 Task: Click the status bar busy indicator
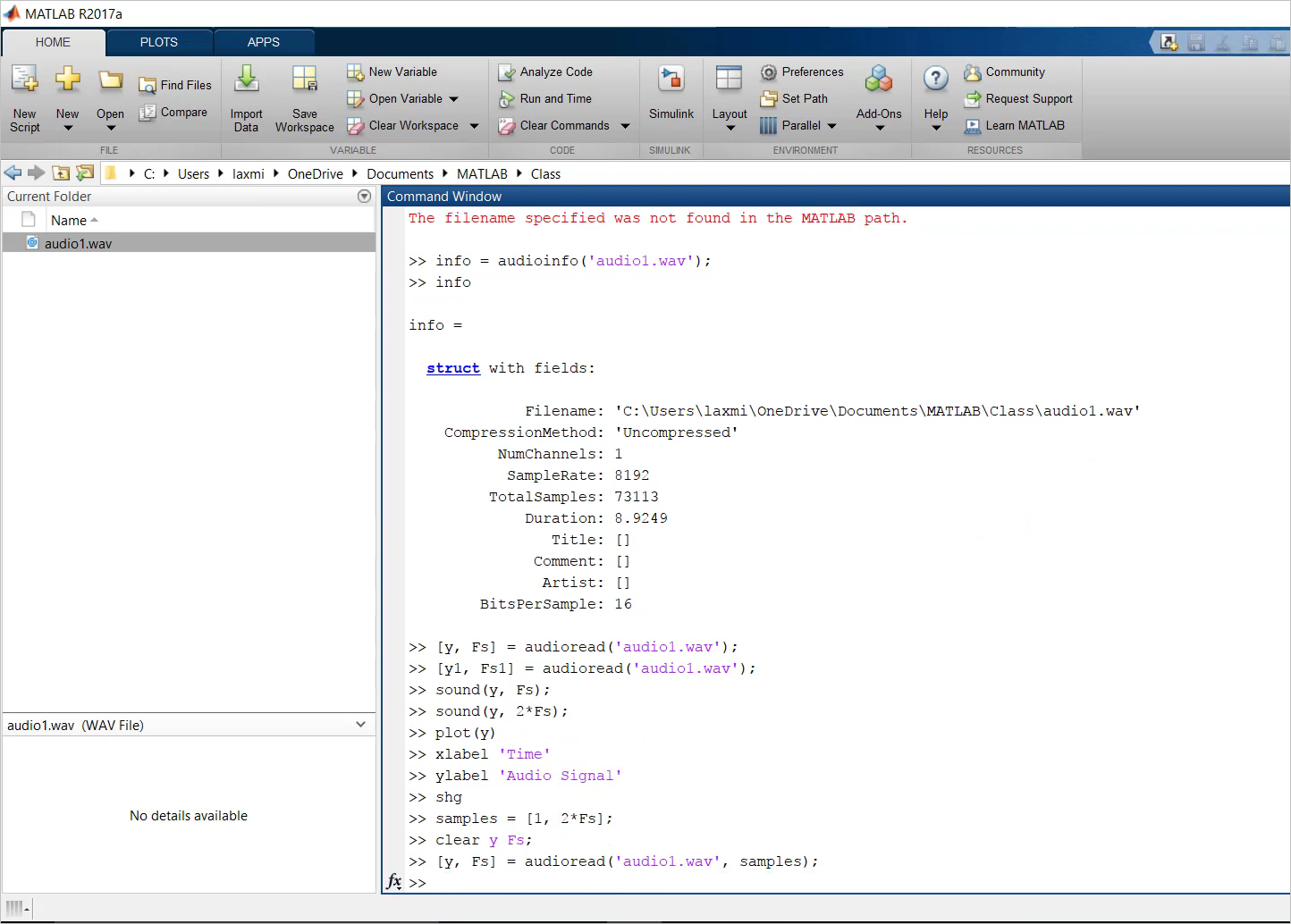[x=18, y=908]
